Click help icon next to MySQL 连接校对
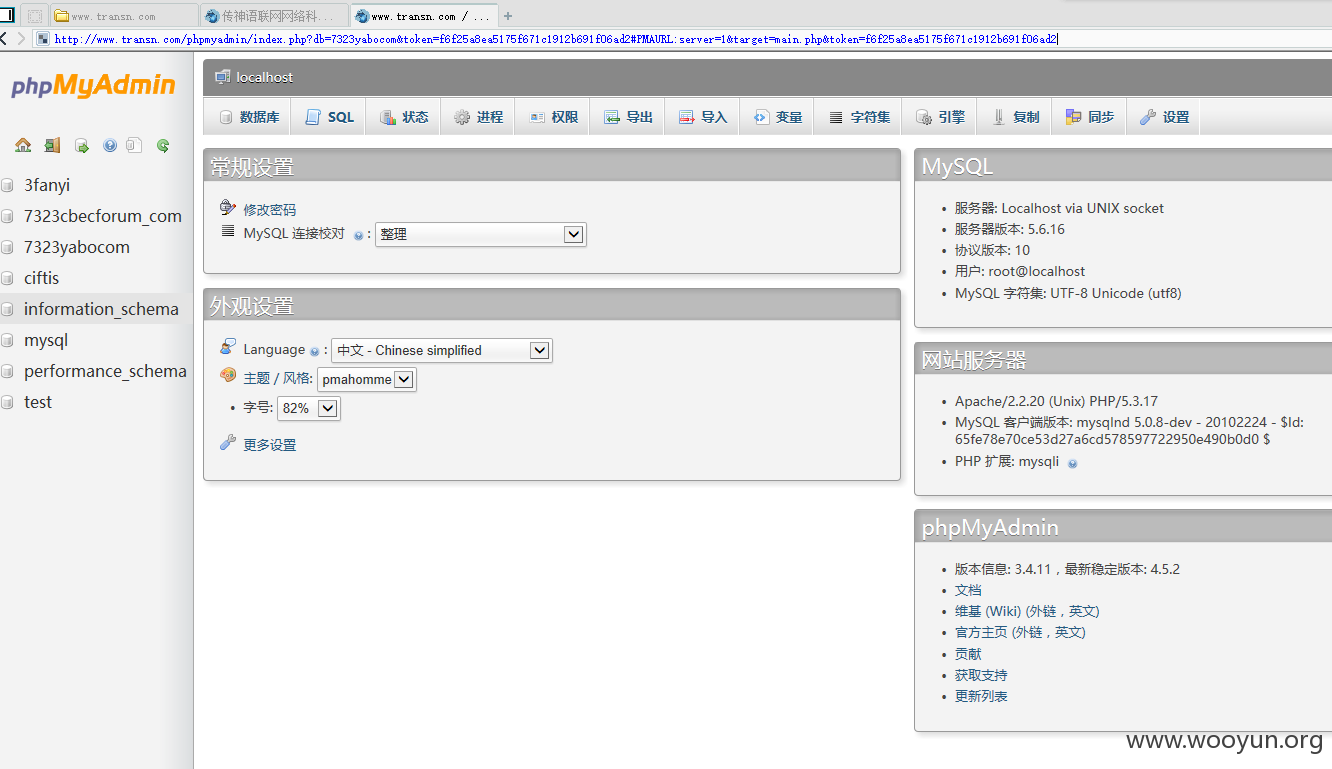The height and width of the screenshot is (769, 1332). 358,235
